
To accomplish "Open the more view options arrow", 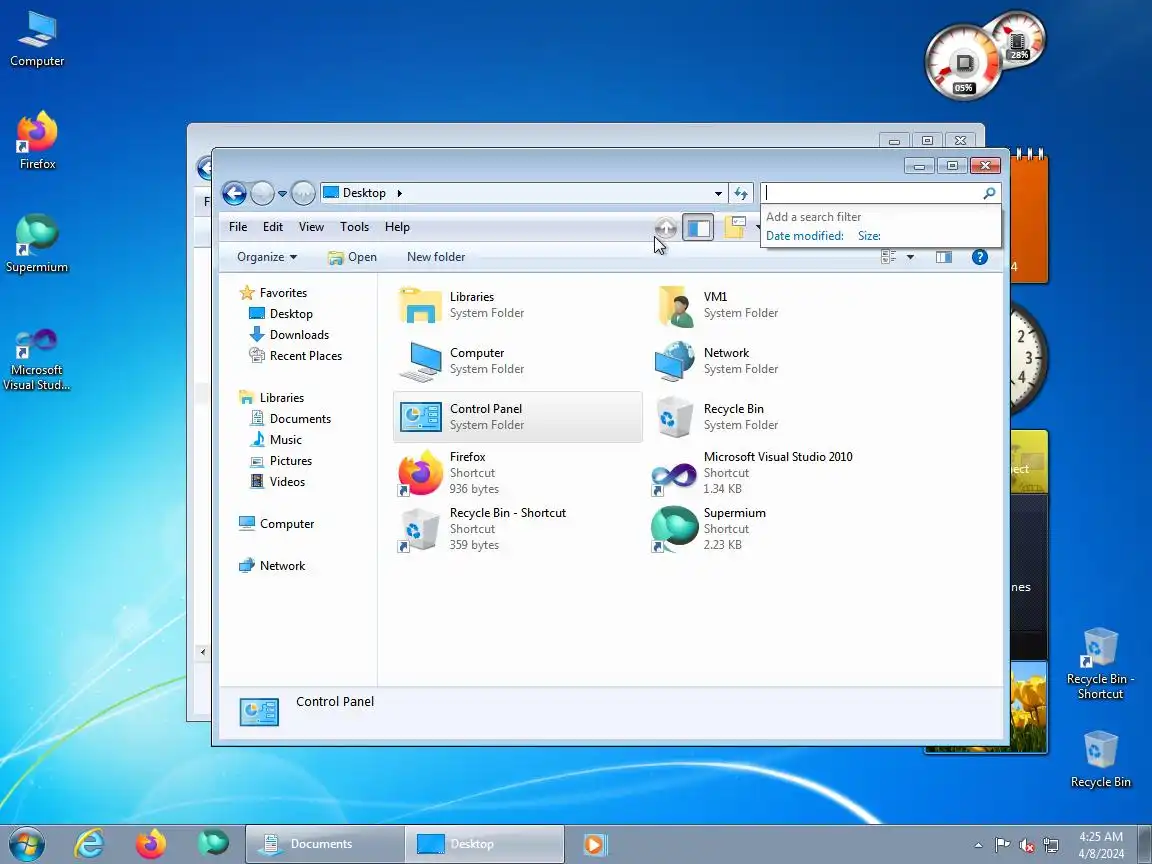I will [x=910, y=257].
